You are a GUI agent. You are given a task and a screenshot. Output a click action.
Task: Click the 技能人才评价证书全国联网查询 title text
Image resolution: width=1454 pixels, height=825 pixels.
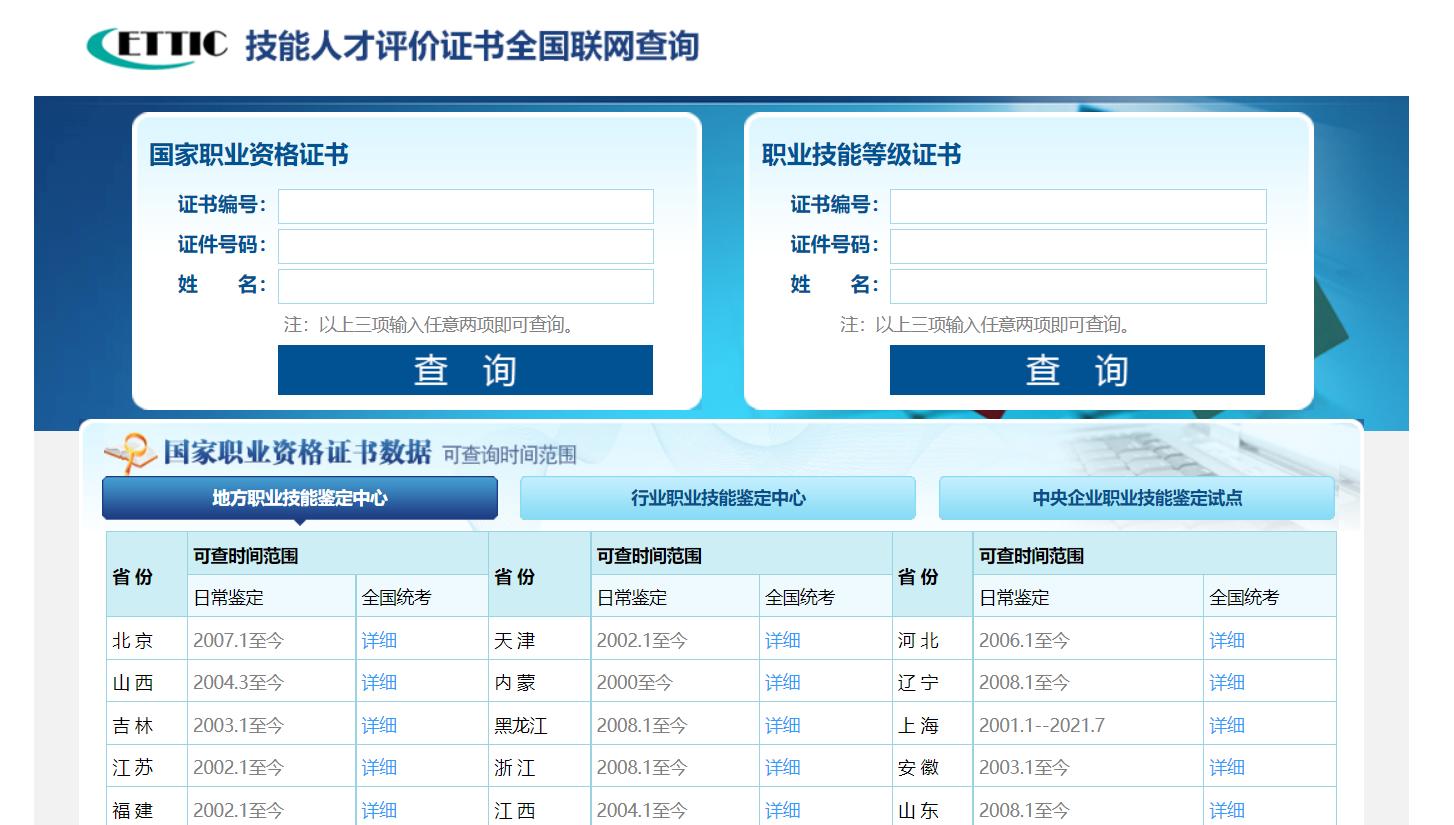coord(470,45)
